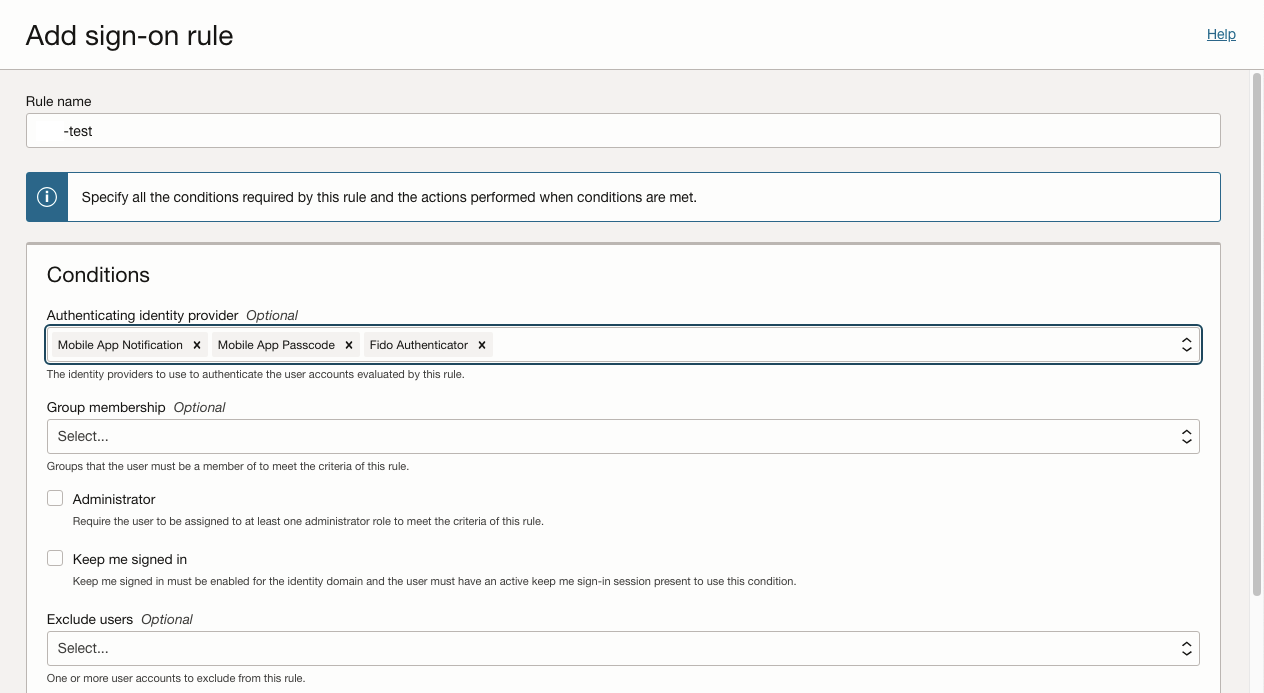Remove the Mobile App Passcode chip
The width and height of the screenshot is (1264, 693).
(x=349, y=345)
